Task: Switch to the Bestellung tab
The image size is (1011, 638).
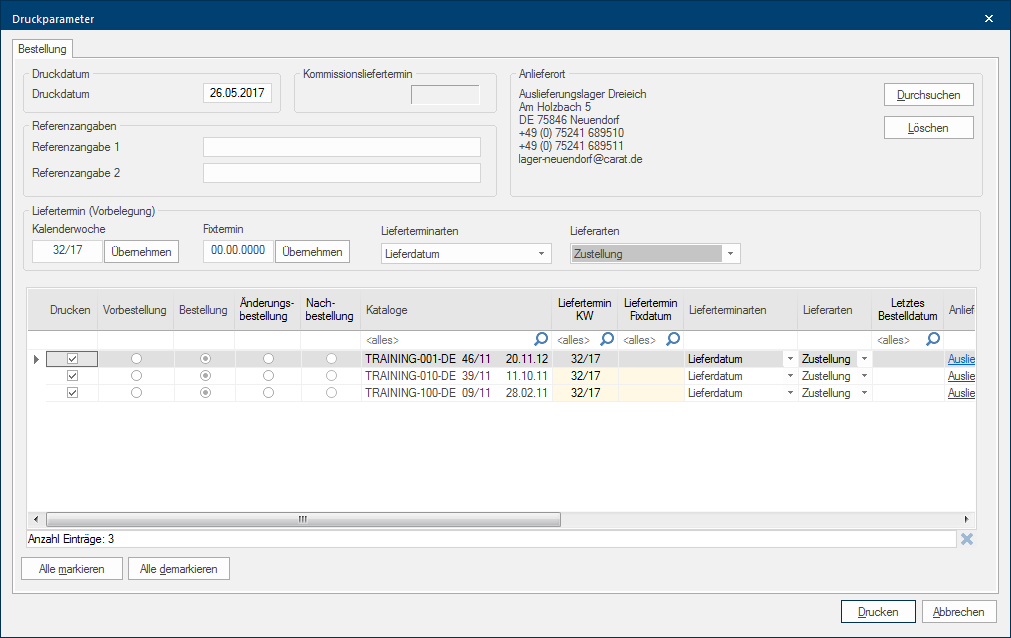Action: [42, 48]
